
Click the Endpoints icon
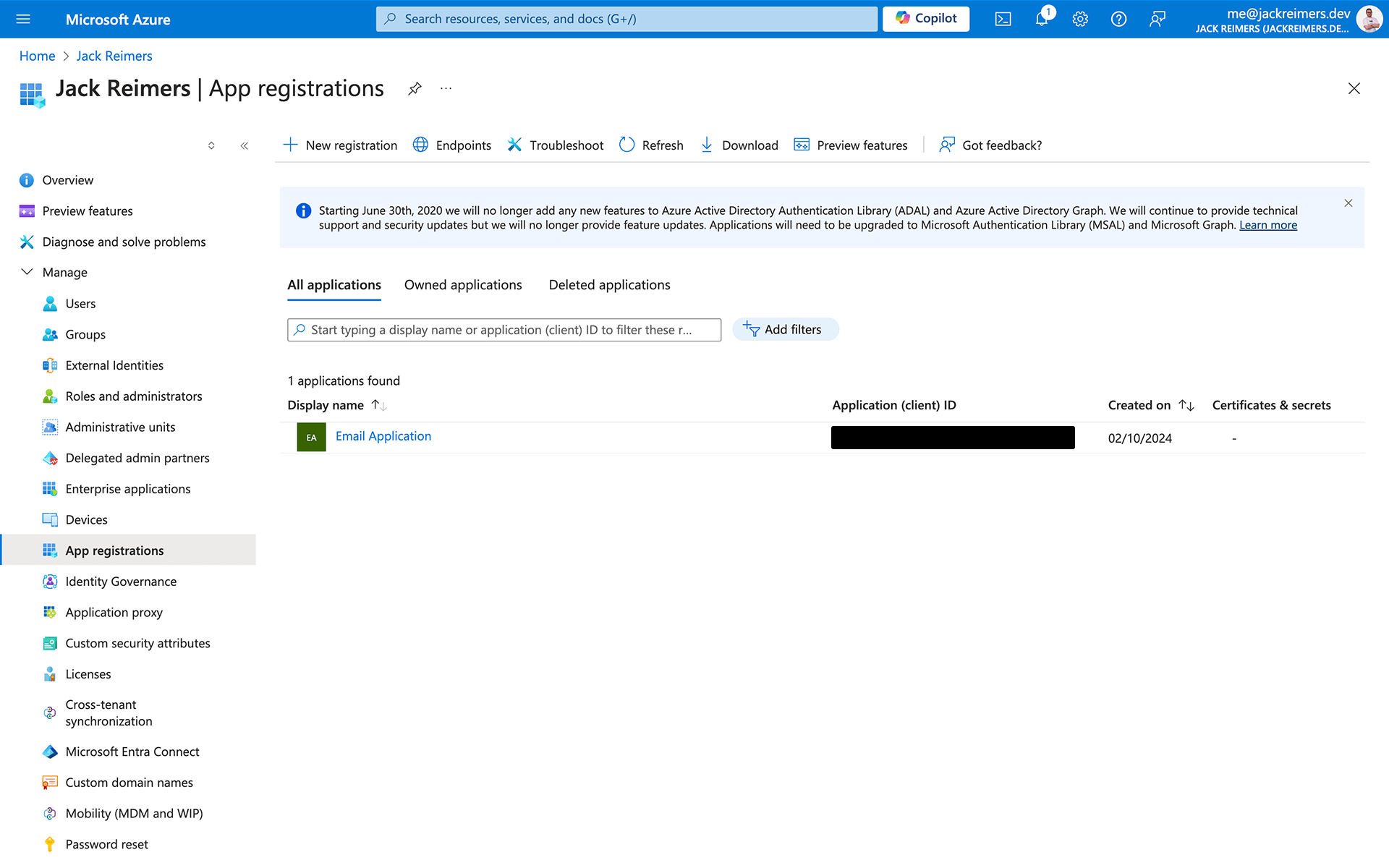click(x=420, y=145)
